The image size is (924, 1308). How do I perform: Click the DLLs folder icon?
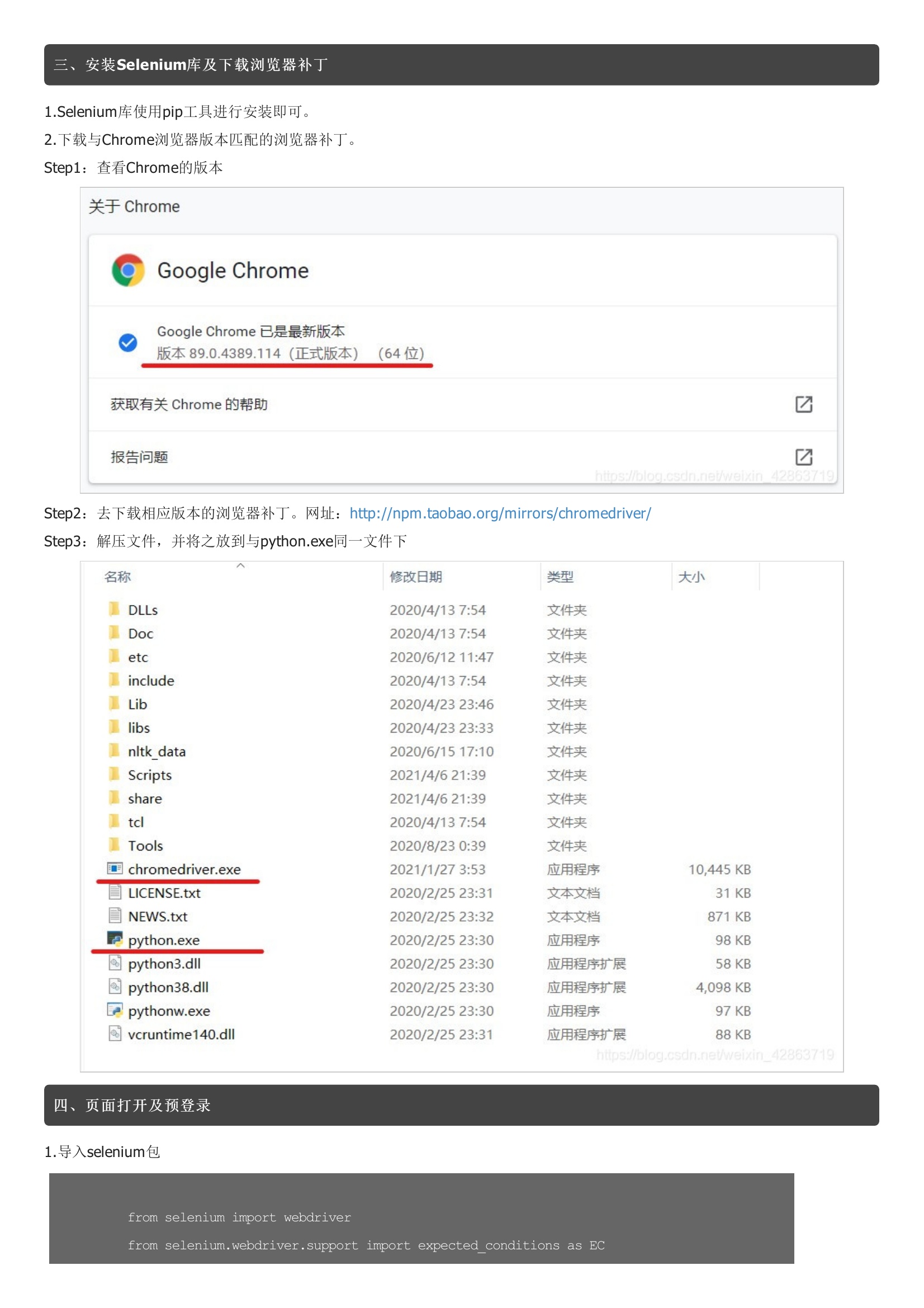115,609
